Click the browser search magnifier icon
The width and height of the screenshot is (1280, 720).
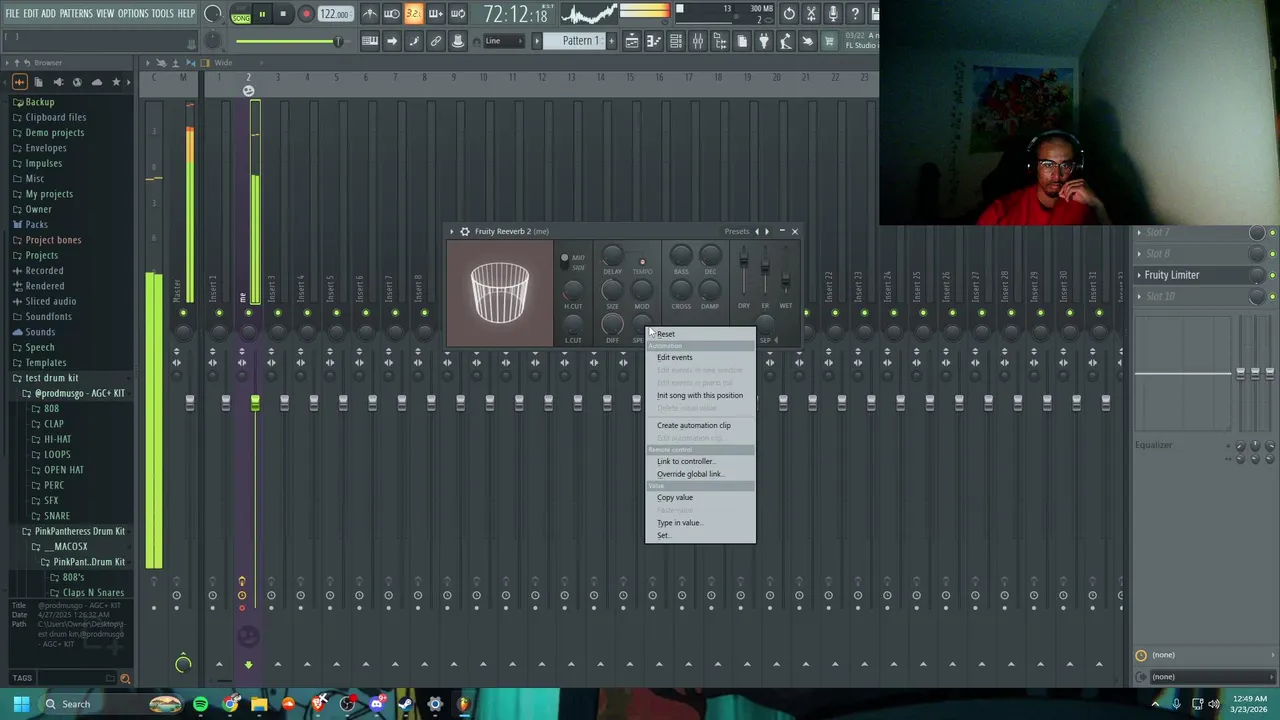tap(125, 678)
